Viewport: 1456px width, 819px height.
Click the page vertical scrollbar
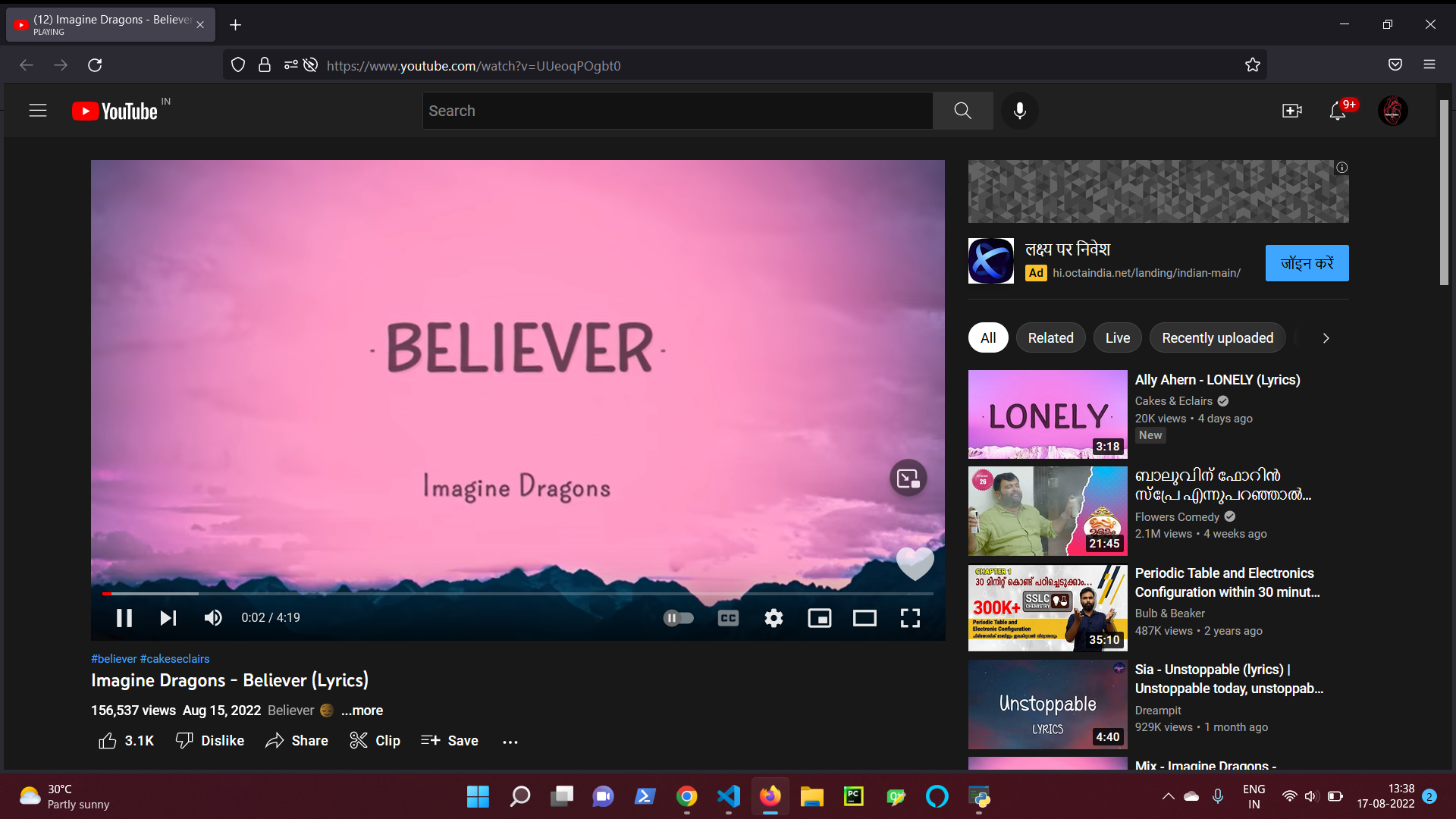1445,193
